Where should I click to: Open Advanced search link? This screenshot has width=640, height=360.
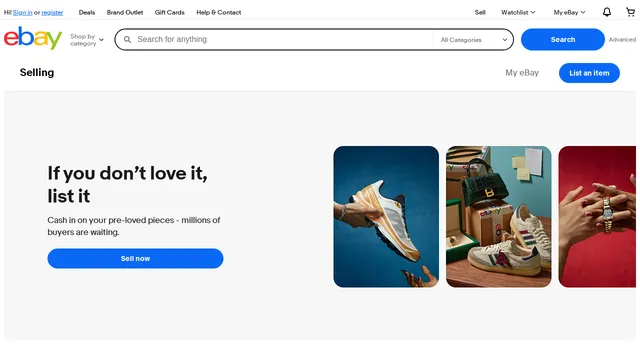(x=622, y=40)
